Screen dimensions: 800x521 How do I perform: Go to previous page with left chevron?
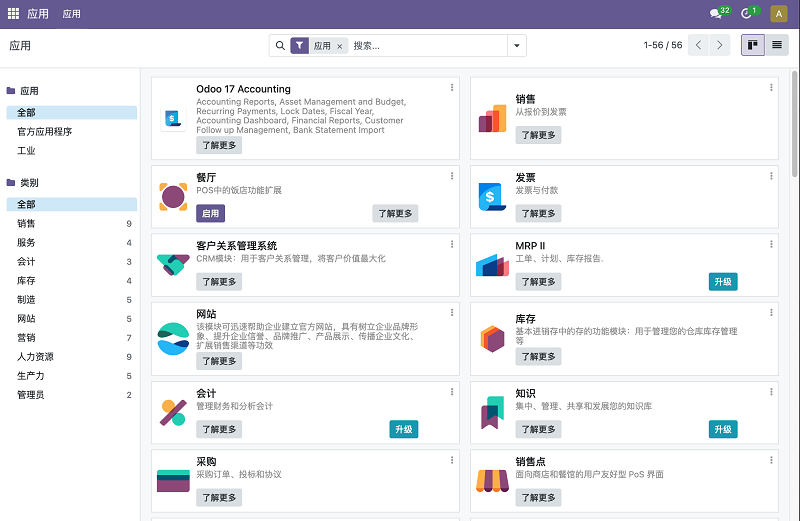pyautogui.click(x=698, y=45)
